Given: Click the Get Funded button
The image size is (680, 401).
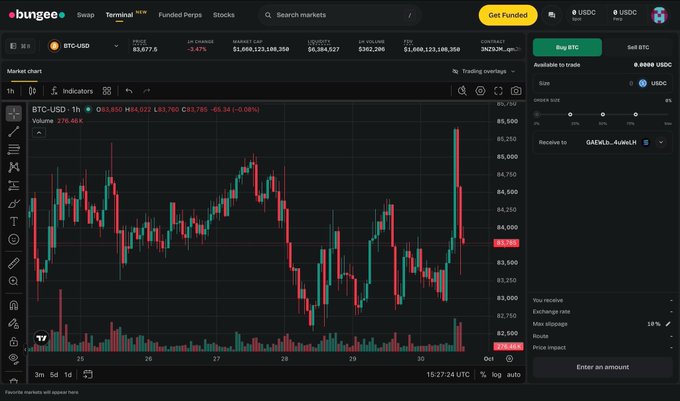Looking at the screenshot, I should 508,15.
